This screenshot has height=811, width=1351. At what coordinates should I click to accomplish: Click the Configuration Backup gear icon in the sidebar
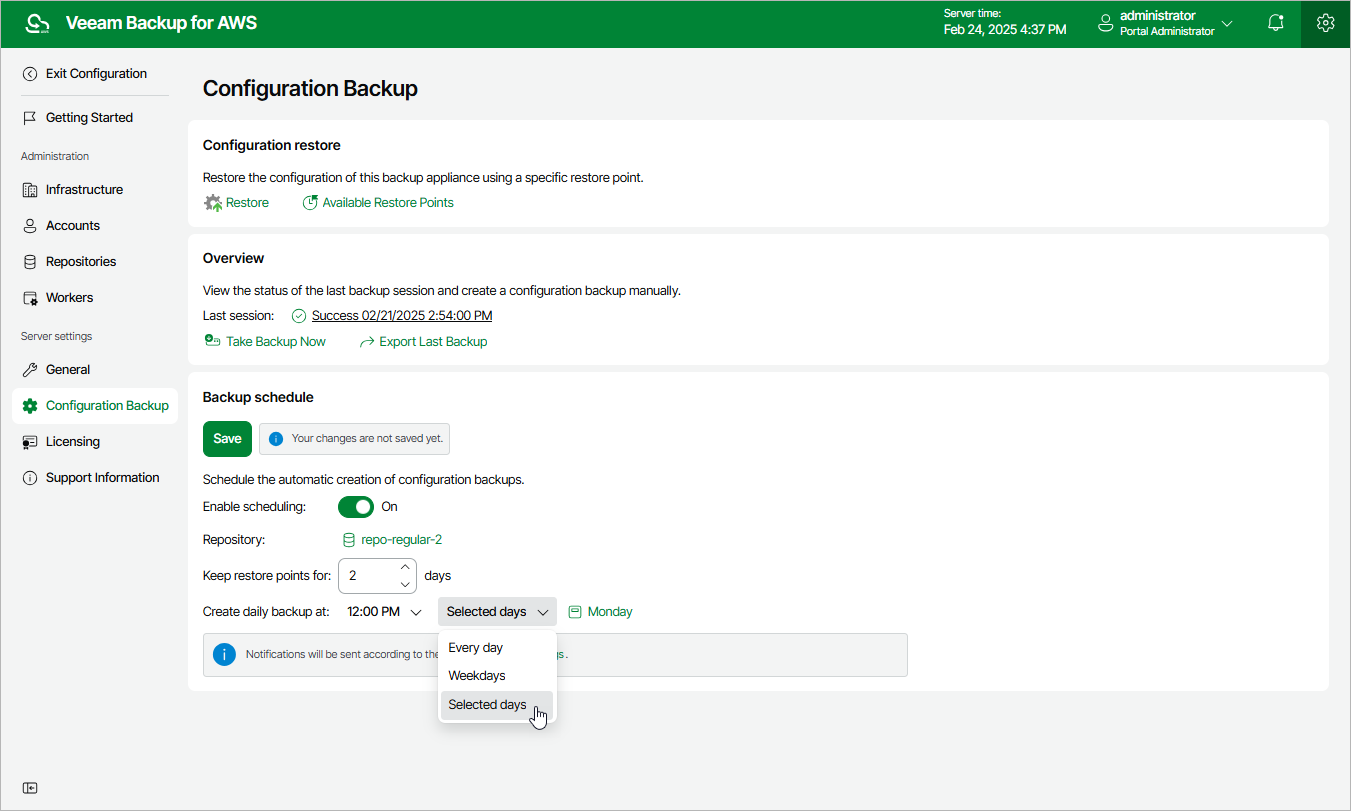30,406
